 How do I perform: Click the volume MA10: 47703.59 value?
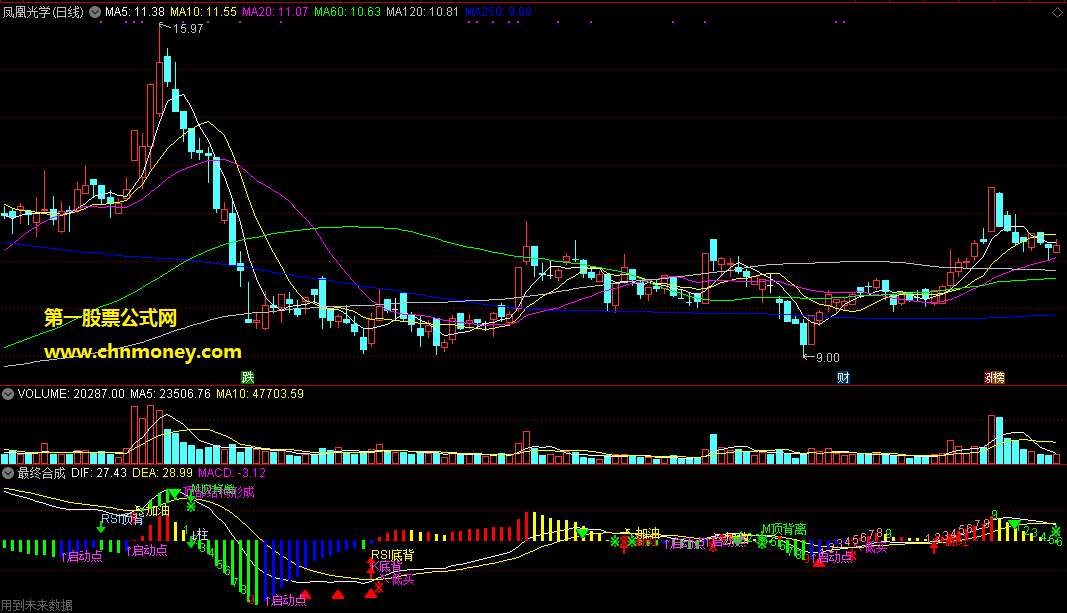pos(259,394)
